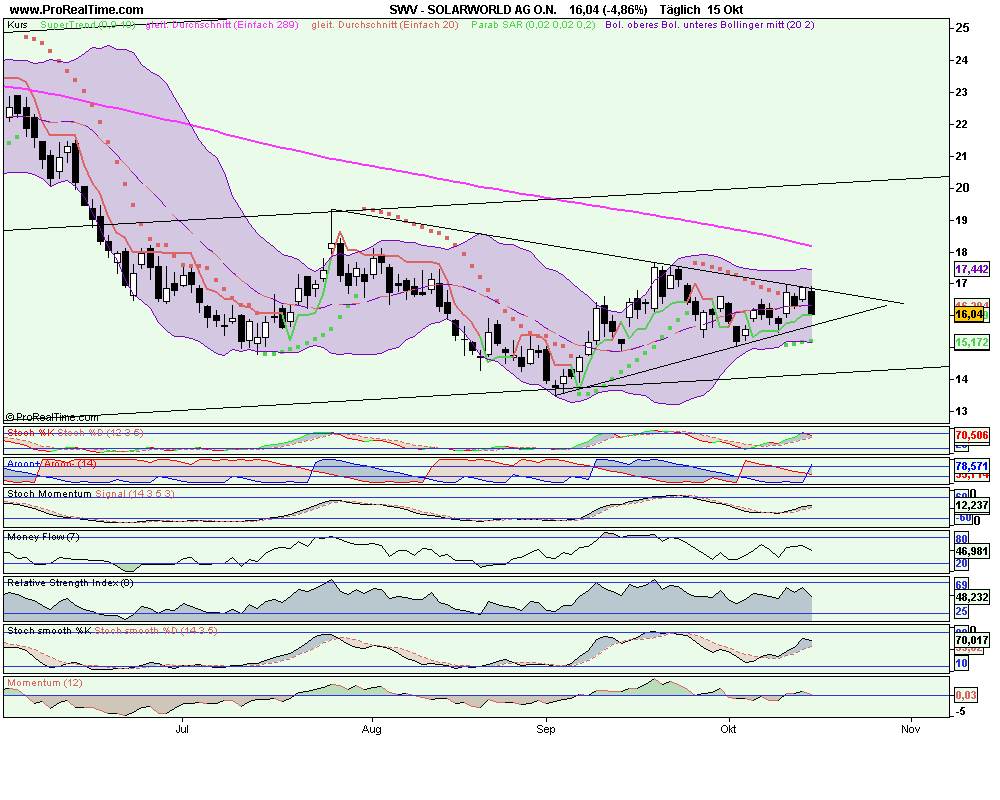Click the Jul month marker
1000x800 pixels.
182,729
